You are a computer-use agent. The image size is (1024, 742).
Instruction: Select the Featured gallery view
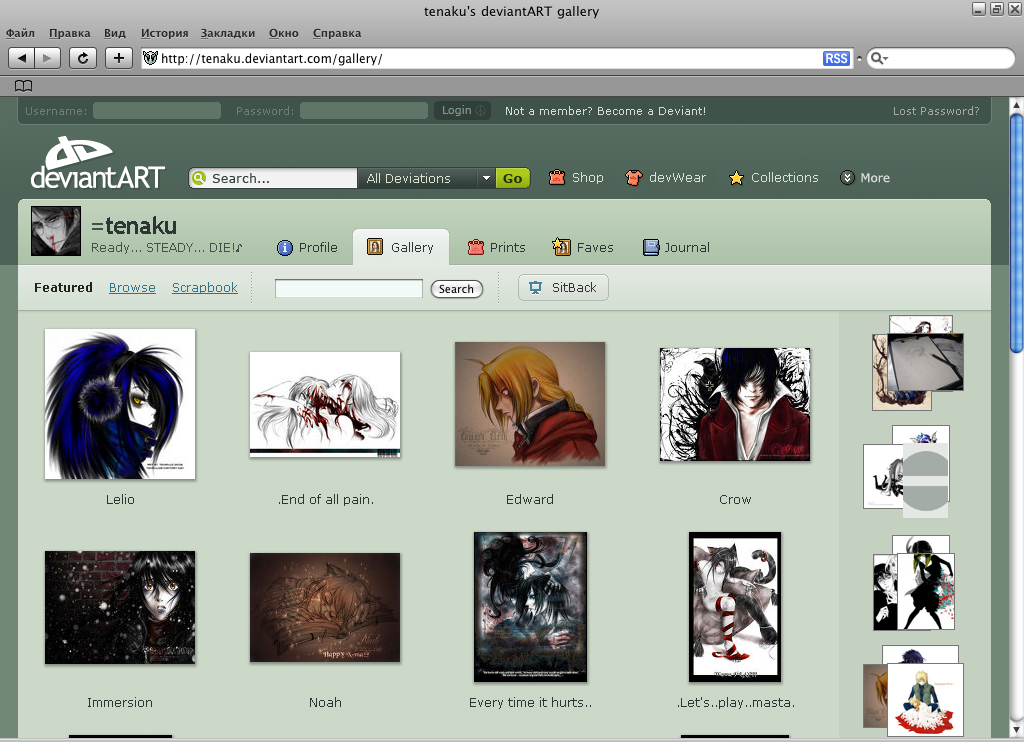[63, 287]
